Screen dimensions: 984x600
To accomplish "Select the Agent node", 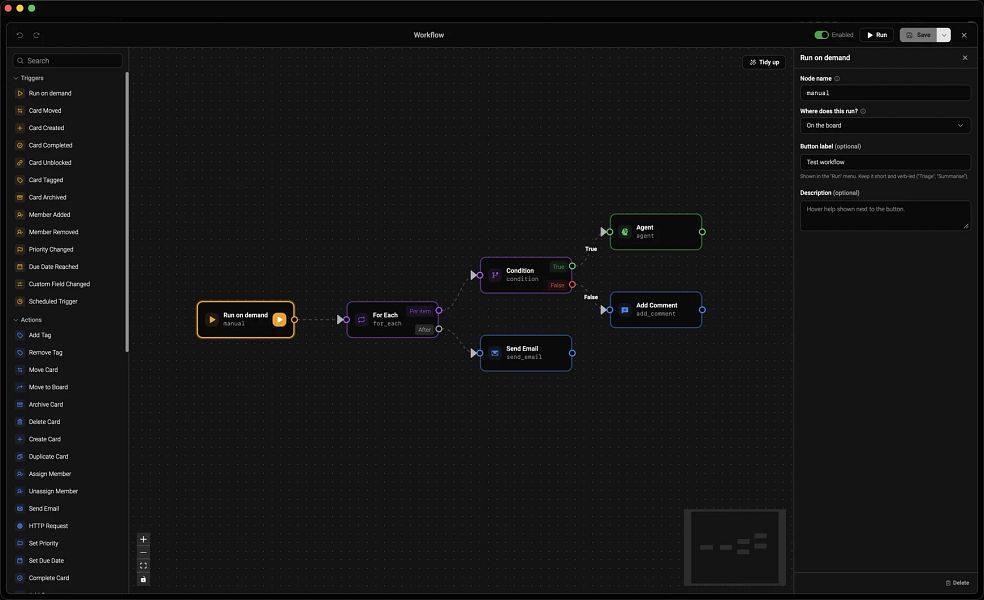I will (656, 232).
